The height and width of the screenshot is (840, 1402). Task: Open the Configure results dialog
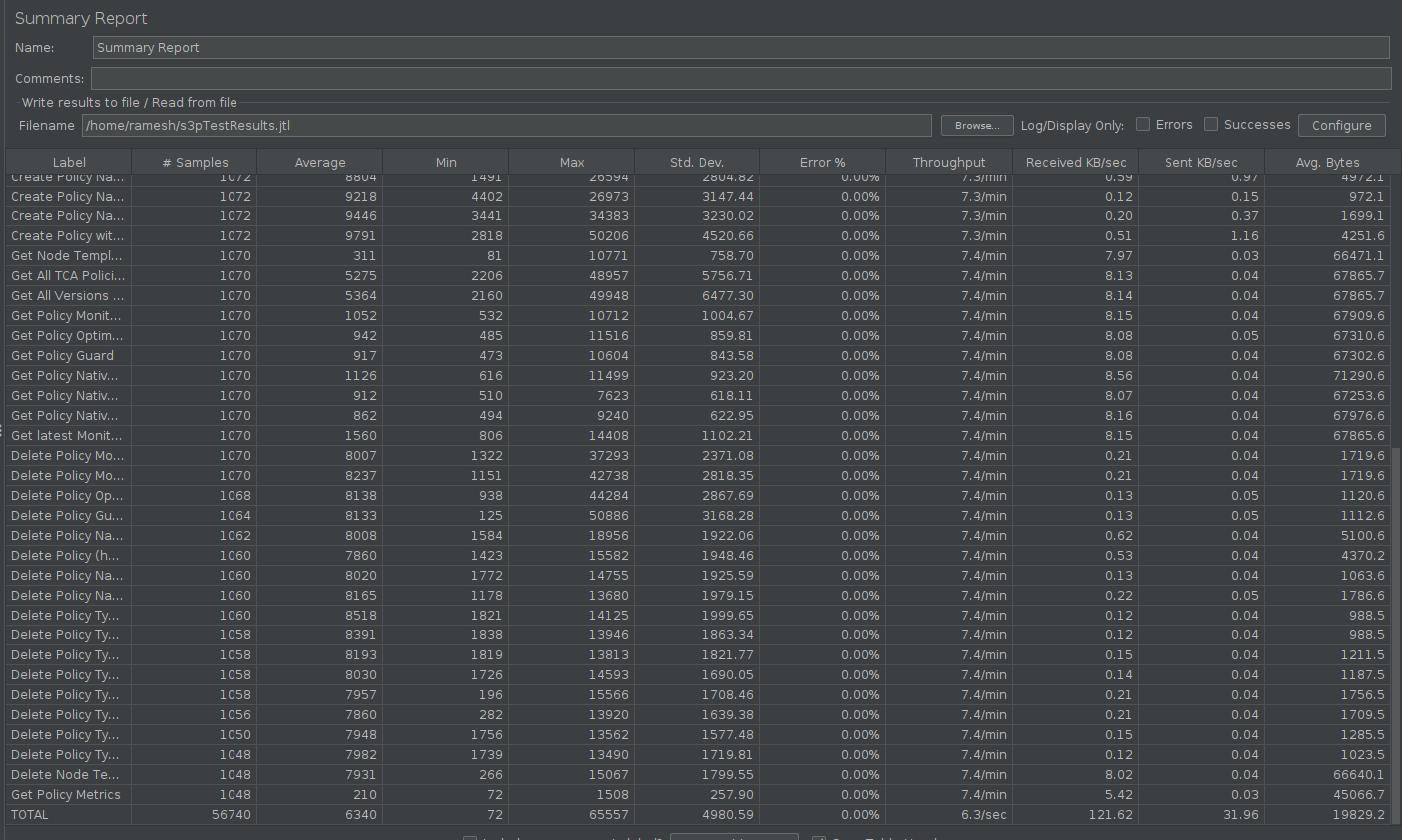(1341, 126)
